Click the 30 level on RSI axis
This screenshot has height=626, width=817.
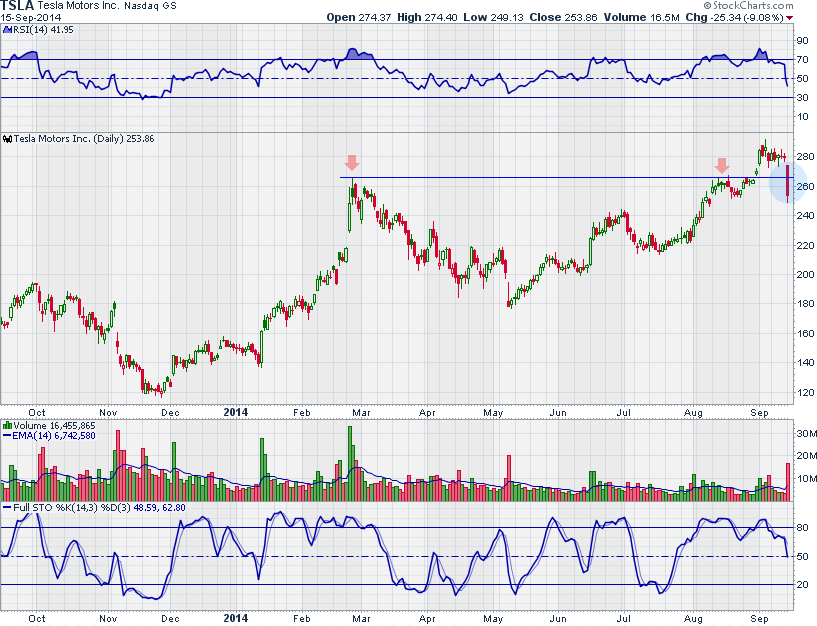[802, 97]
